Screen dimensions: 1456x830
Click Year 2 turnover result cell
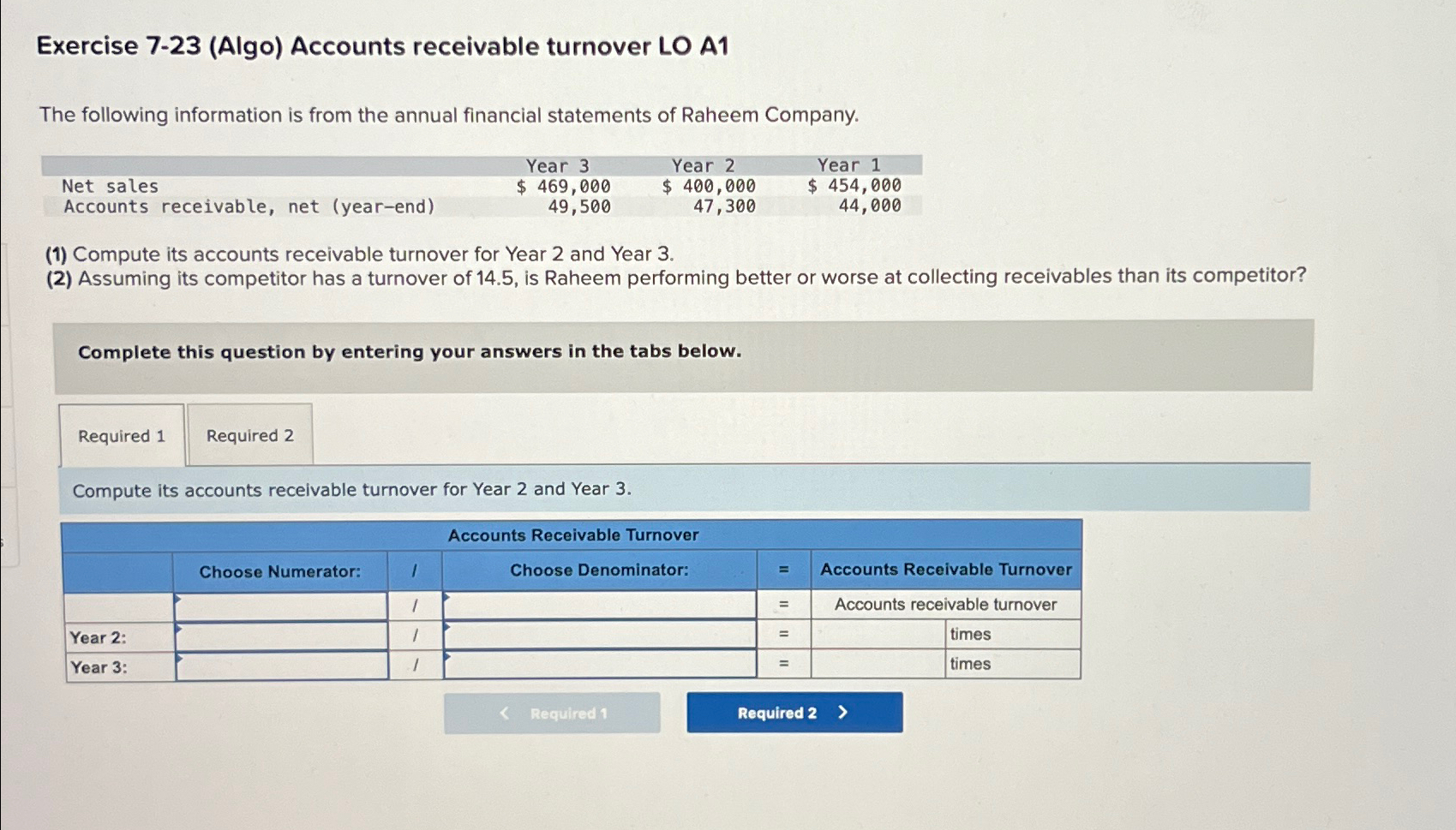pyautogui.click(x=878, y=635)
